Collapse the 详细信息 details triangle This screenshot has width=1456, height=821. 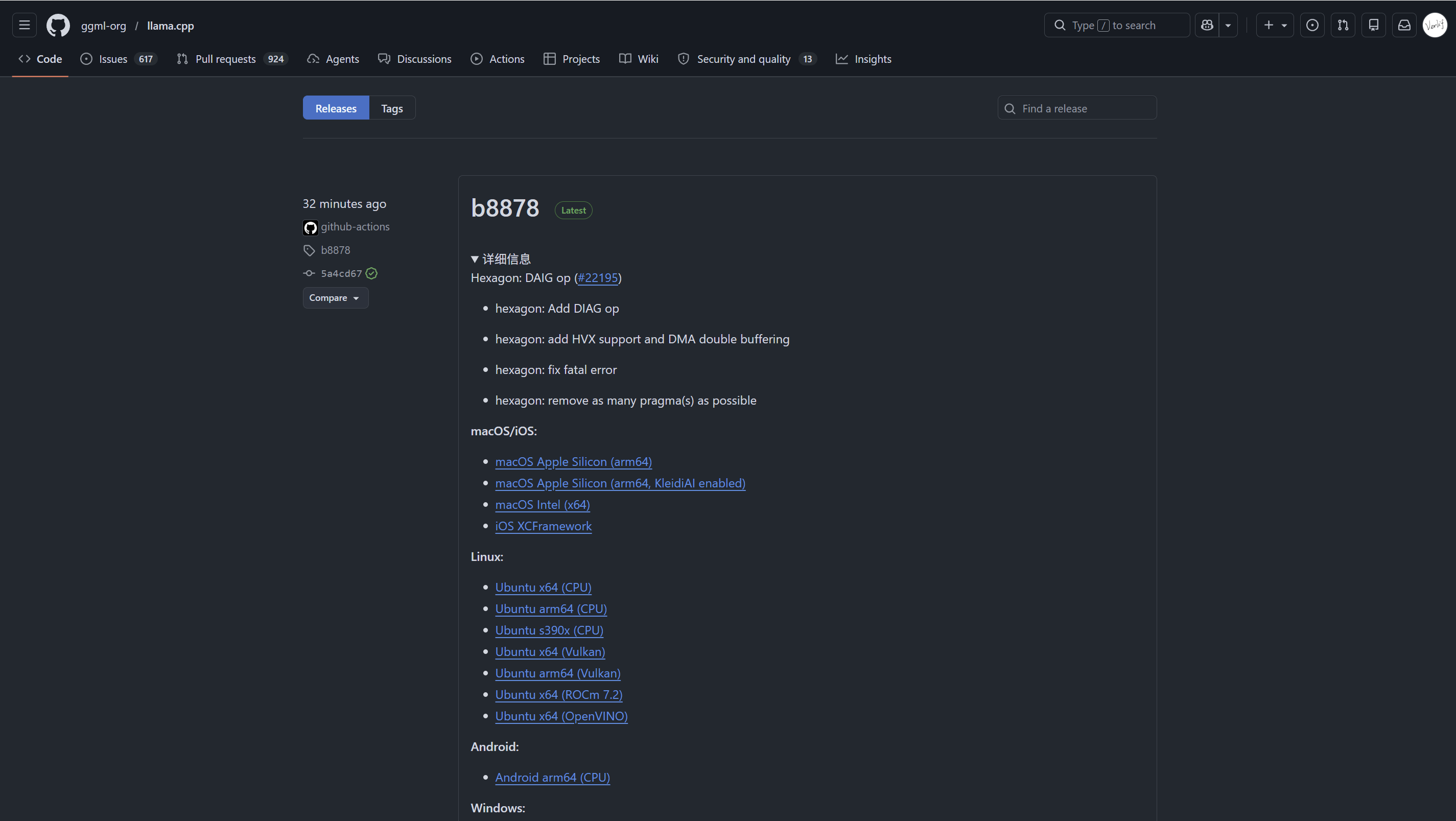475,260
